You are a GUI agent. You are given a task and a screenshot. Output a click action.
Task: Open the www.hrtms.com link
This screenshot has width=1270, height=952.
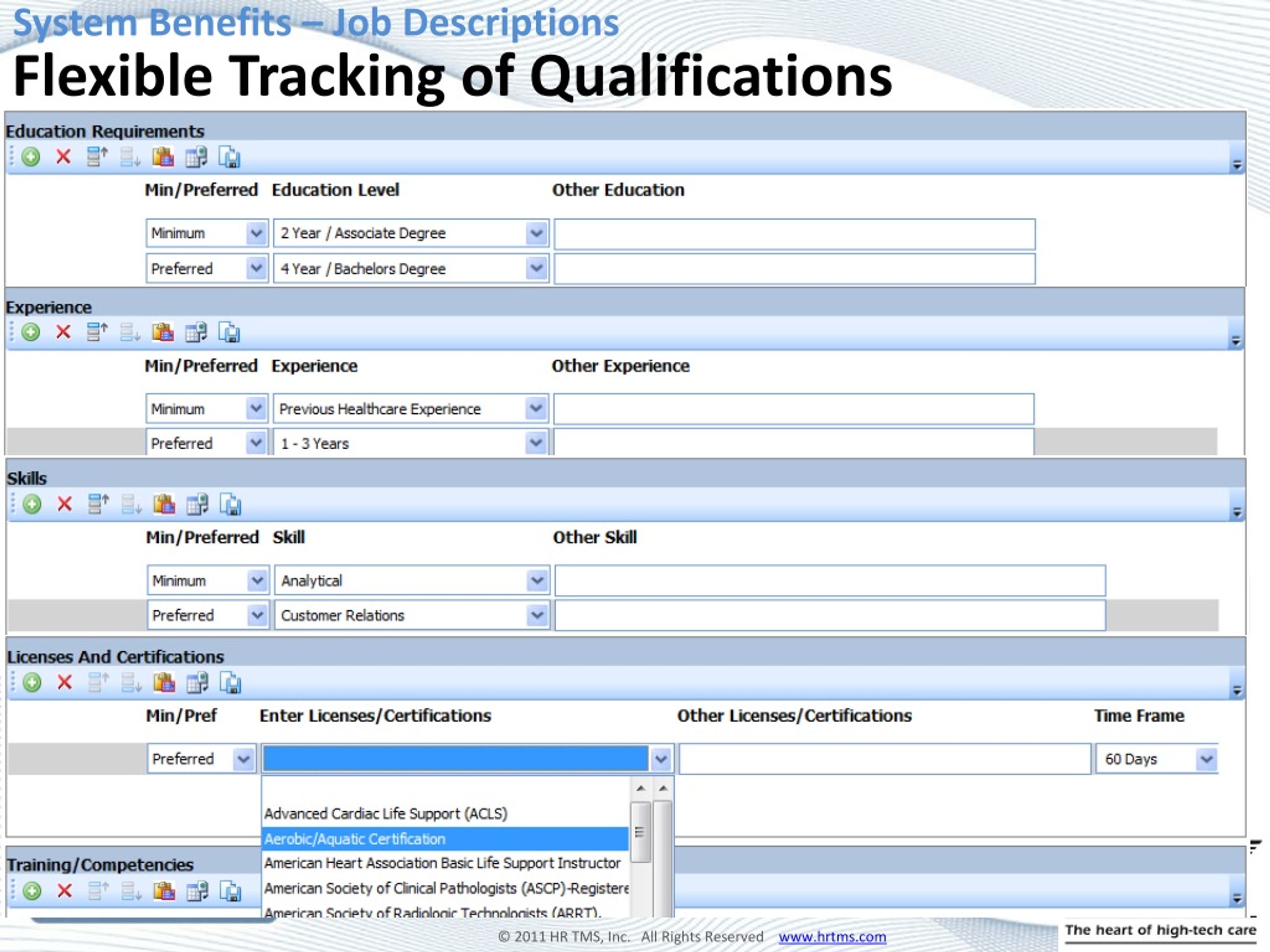(x=832, y=937)
